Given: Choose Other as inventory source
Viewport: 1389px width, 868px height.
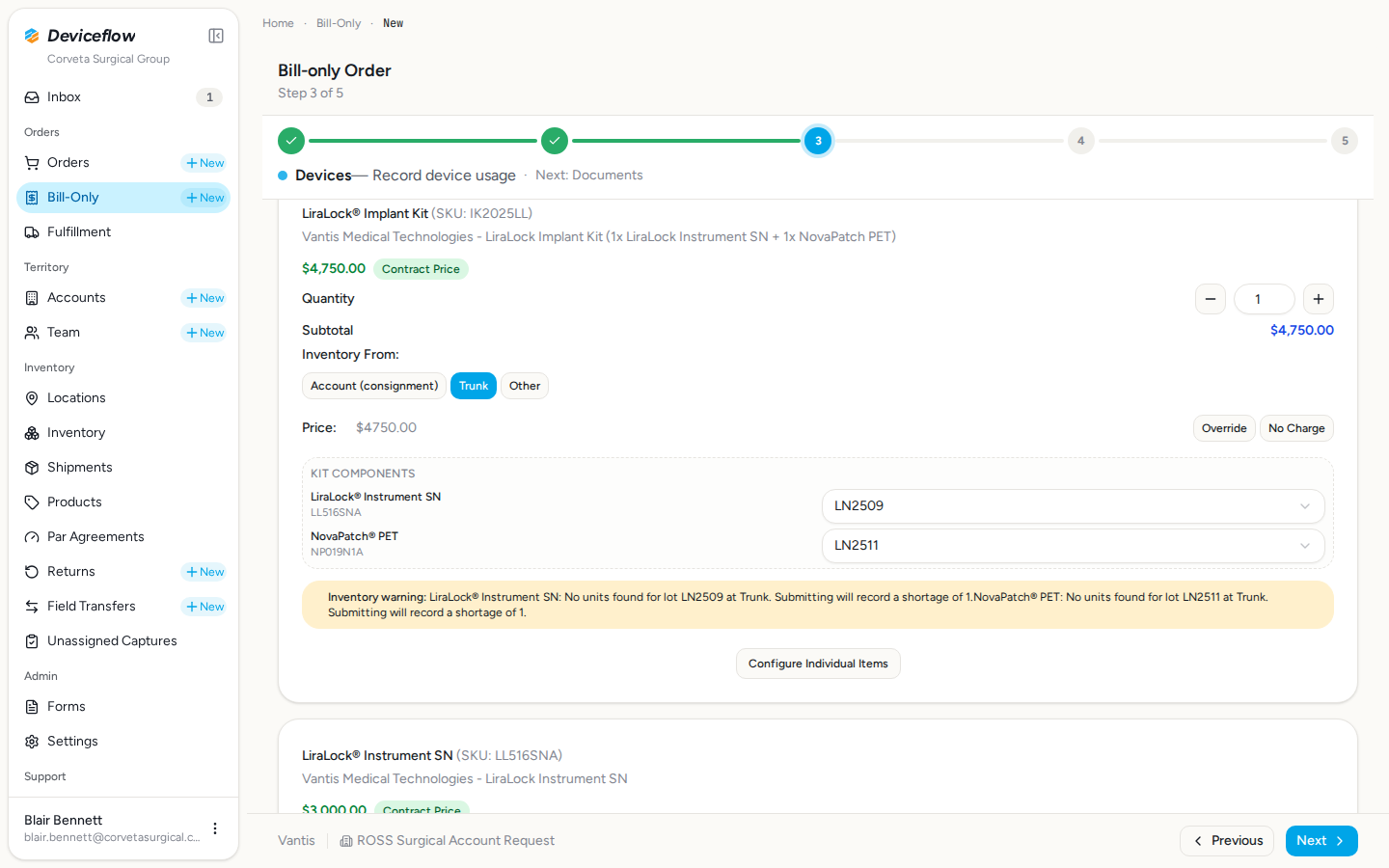Looking at the screenshot, I should (525, 386).
